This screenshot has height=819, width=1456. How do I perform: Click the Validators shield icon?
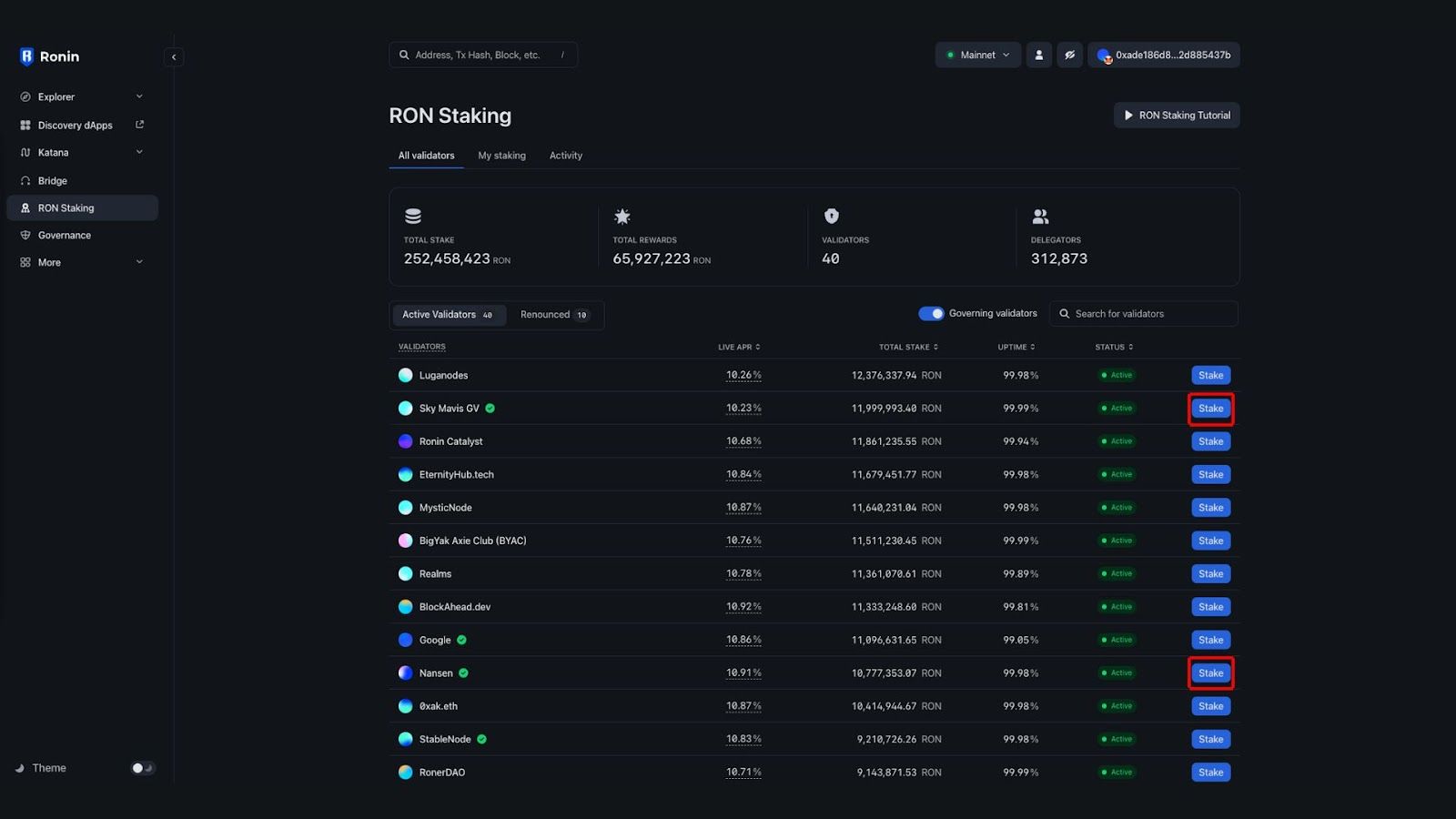point(831,216)
